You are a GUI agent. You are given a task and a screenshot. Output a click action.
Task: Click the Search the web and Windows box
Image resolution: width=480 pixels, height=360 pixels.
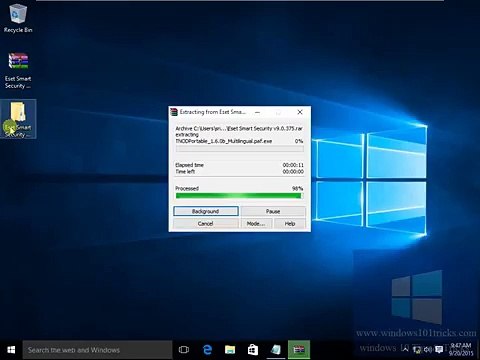pos(97,350)
